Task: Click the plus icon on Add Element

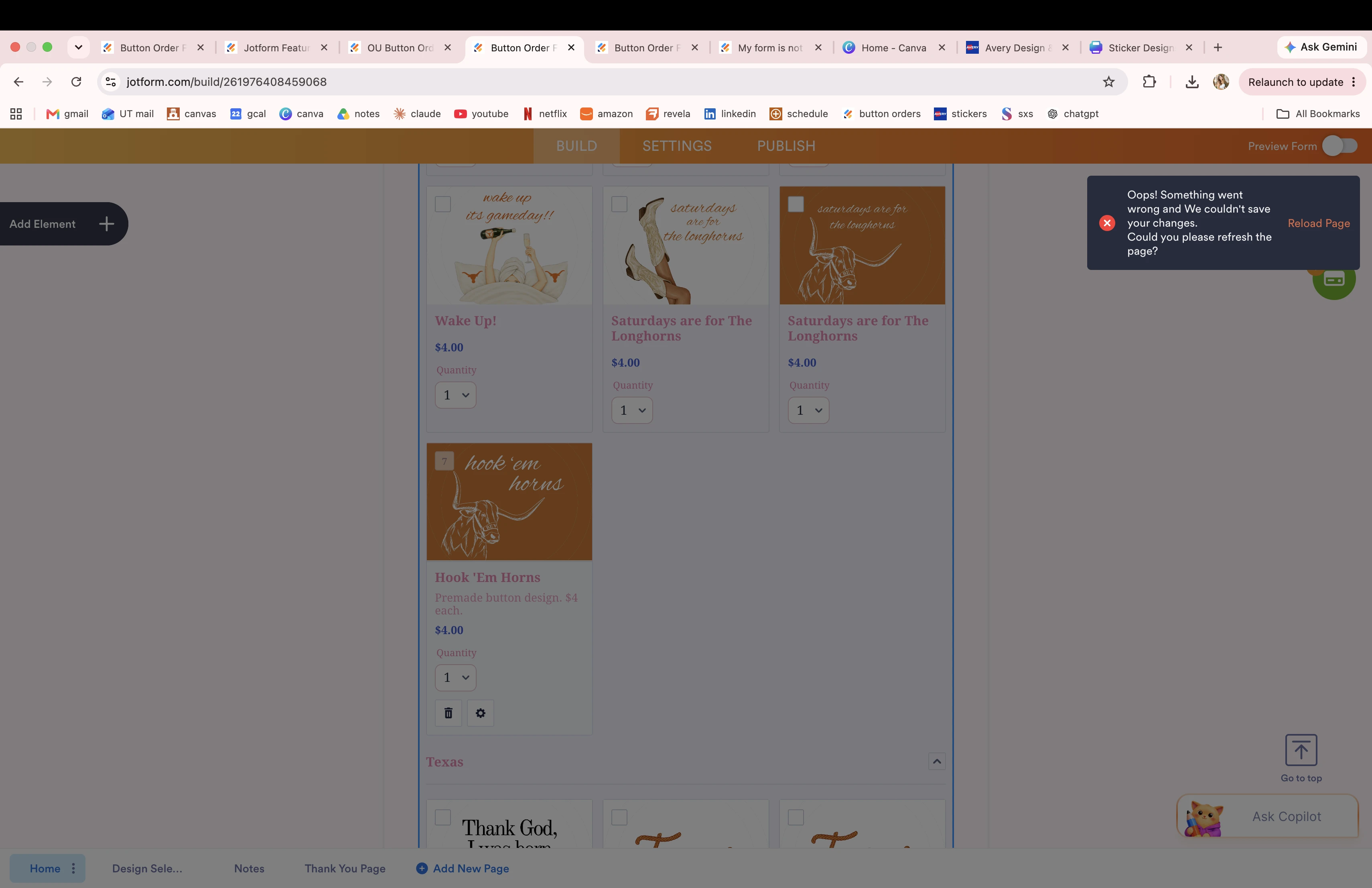Action: point(106,224)
